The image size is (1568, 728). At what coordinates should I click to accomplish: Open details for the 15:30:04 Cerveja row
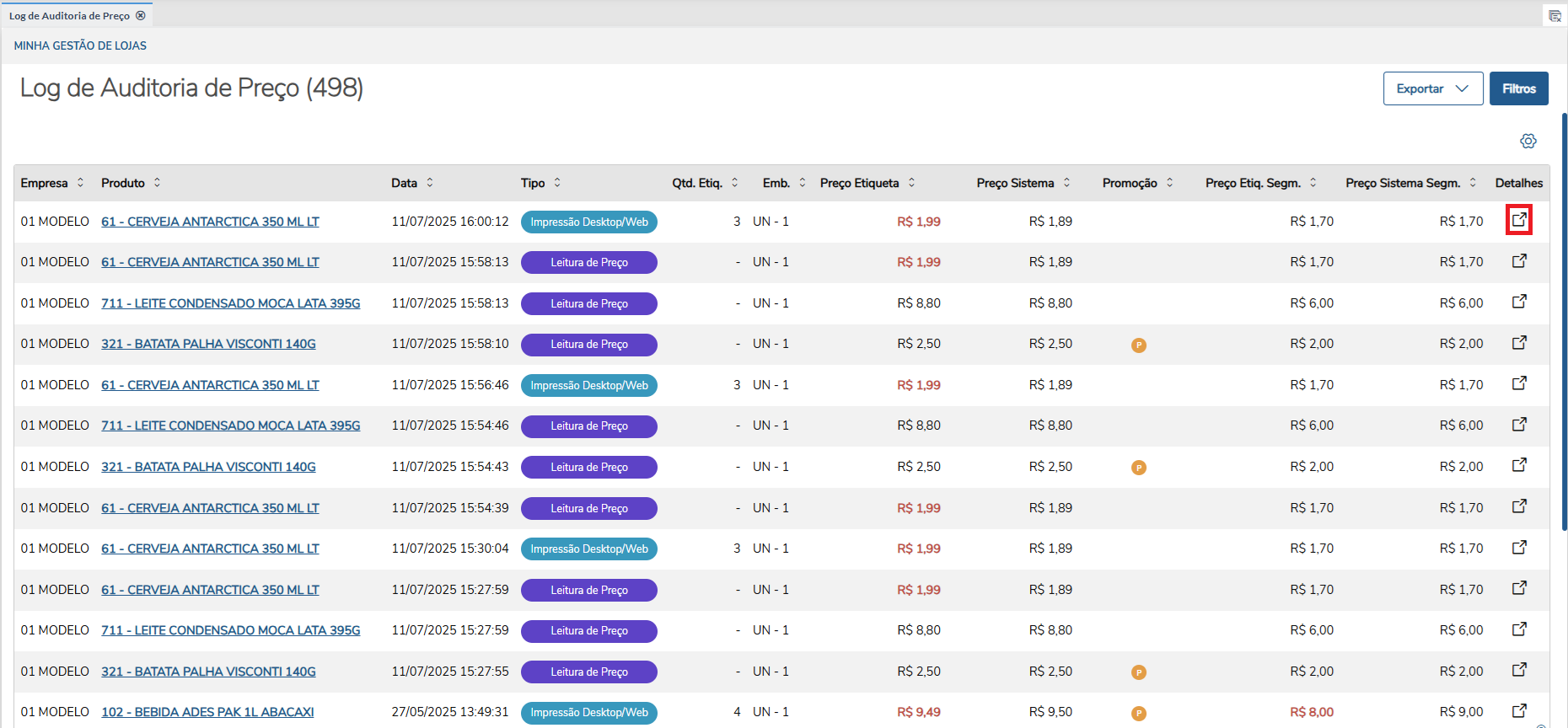[x=1519, y=548]
